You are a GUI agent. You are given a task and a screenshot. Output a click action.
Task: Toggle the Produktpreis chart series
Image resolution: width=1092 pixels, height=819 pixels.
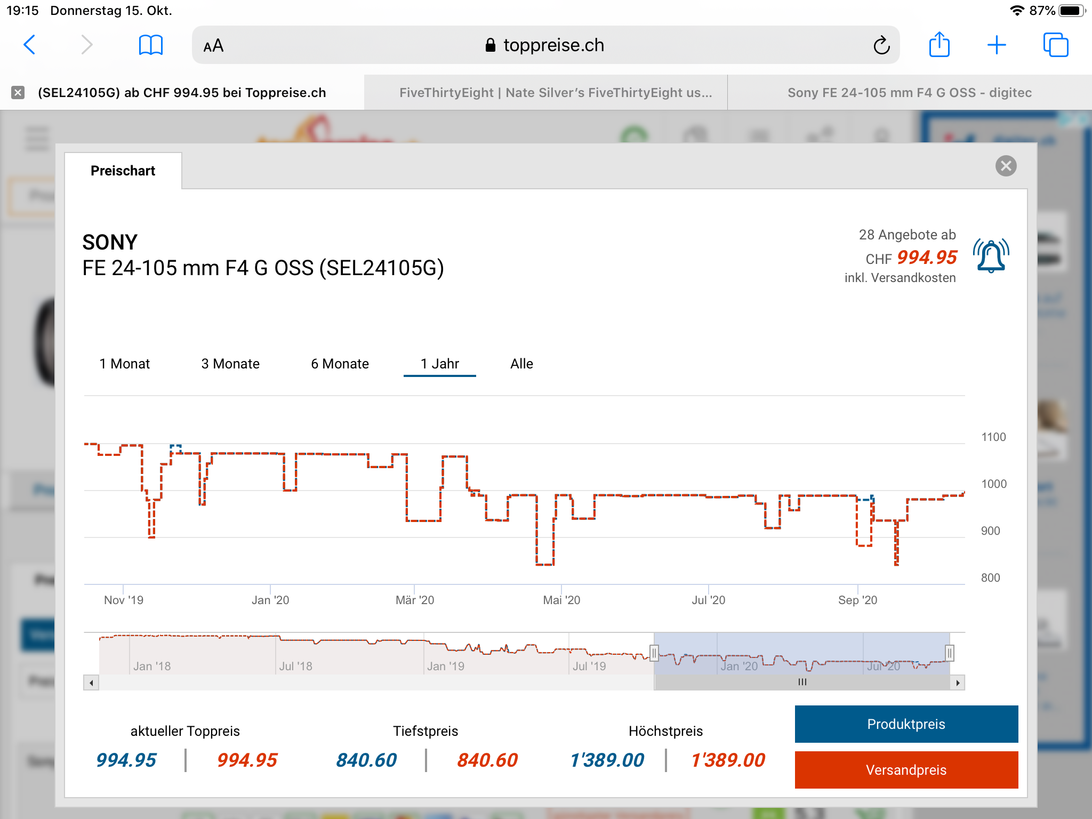906,724
